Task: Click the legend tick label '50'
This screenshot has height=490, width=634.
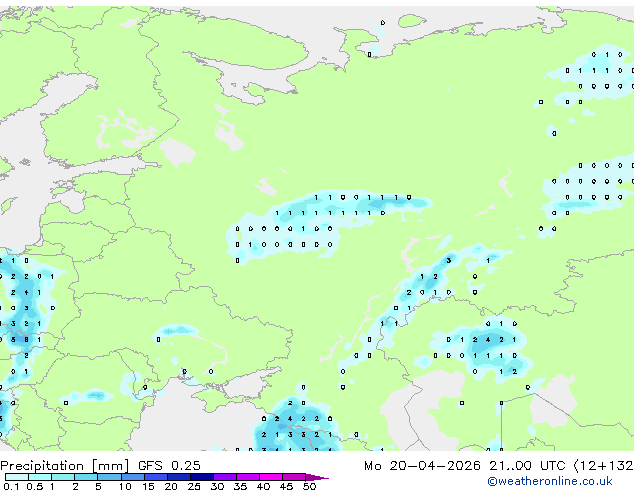Action: coord(310,486)
